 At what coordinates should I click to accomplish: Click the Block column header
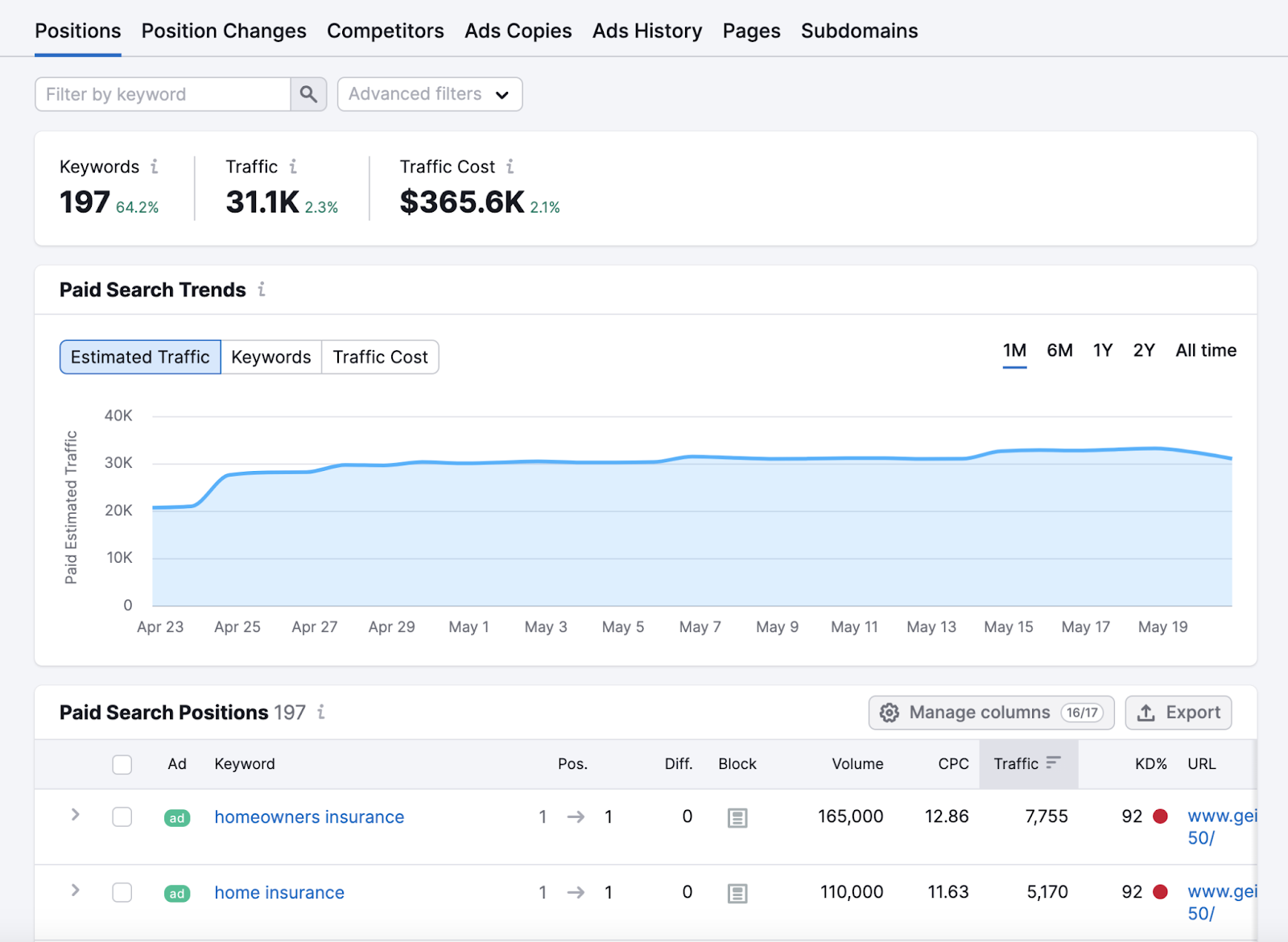coord(737,764)
